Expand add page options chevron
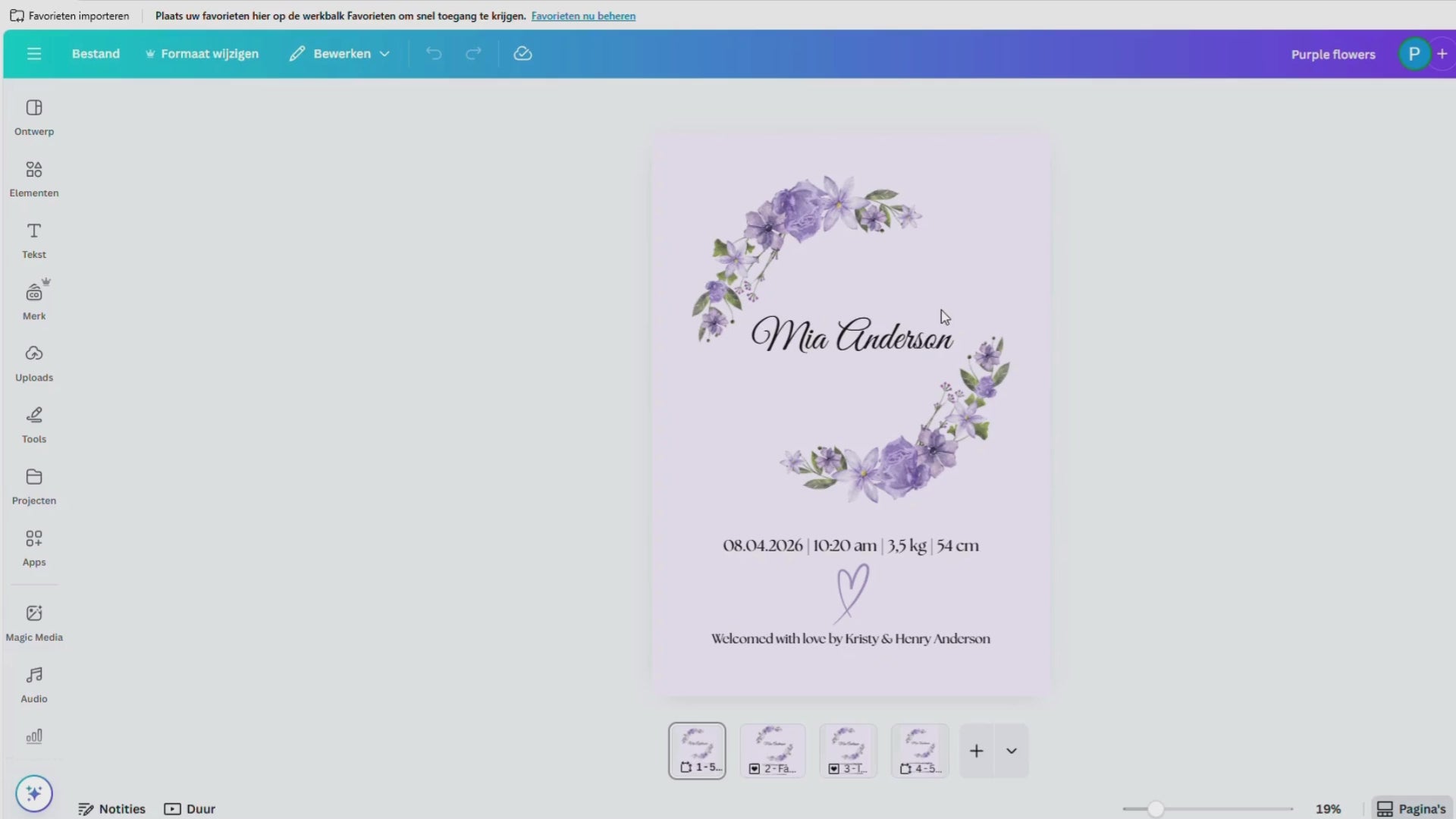Image resolution: width=1456 pixels, height=819 pixels. [1012, 751]
